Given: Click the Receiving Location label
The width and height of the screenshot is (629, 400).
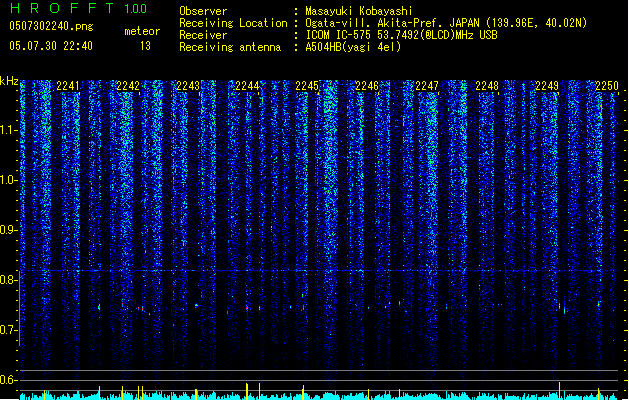Looking at the screenshot, I should (x=233, y=23).
